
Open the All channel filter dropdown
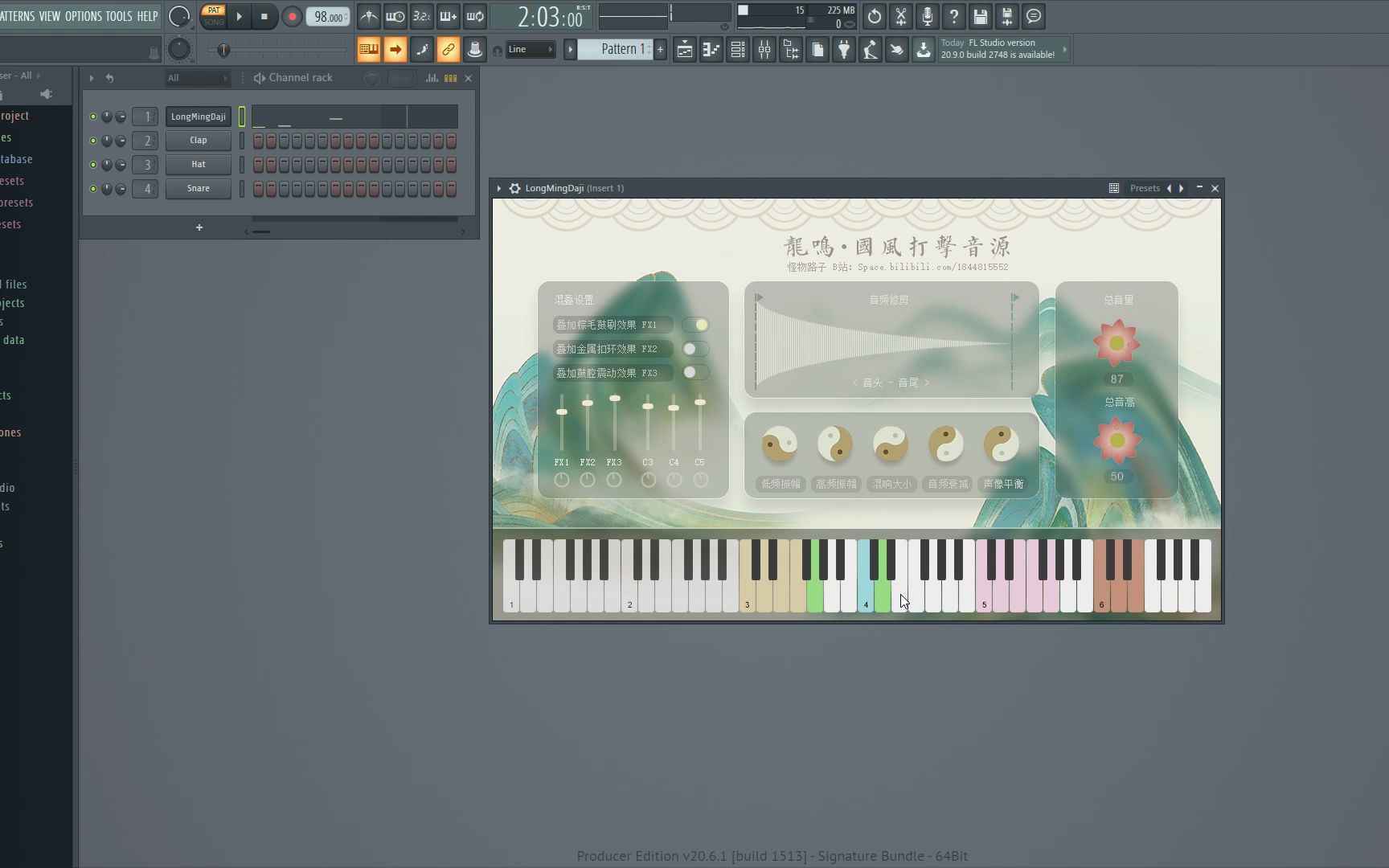pos(198,78)
